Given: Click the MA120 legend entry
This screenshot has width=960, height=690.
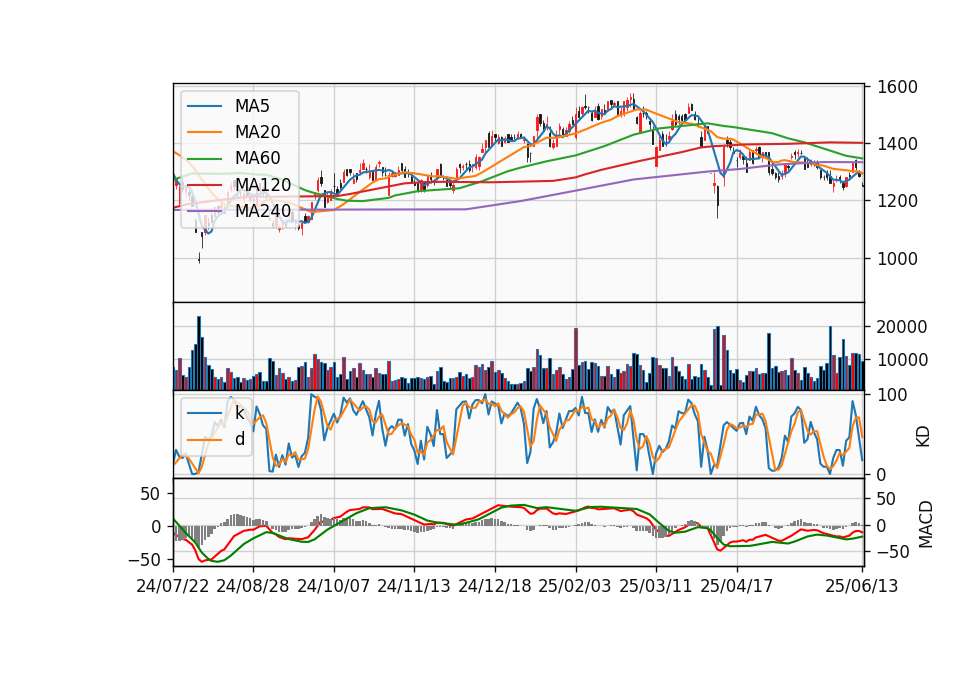Looking at the screenshot, I should coord(239,184).
